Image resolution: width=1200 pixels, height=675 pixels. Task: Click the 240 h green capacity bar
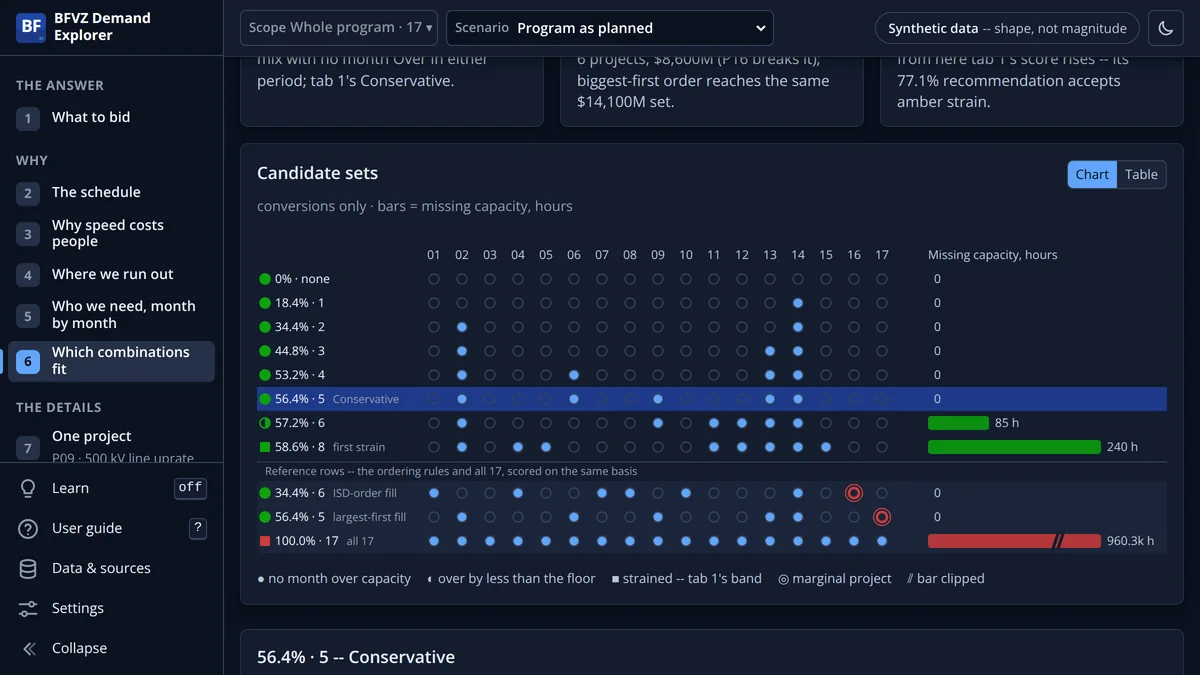click(x=1014, y=447)
